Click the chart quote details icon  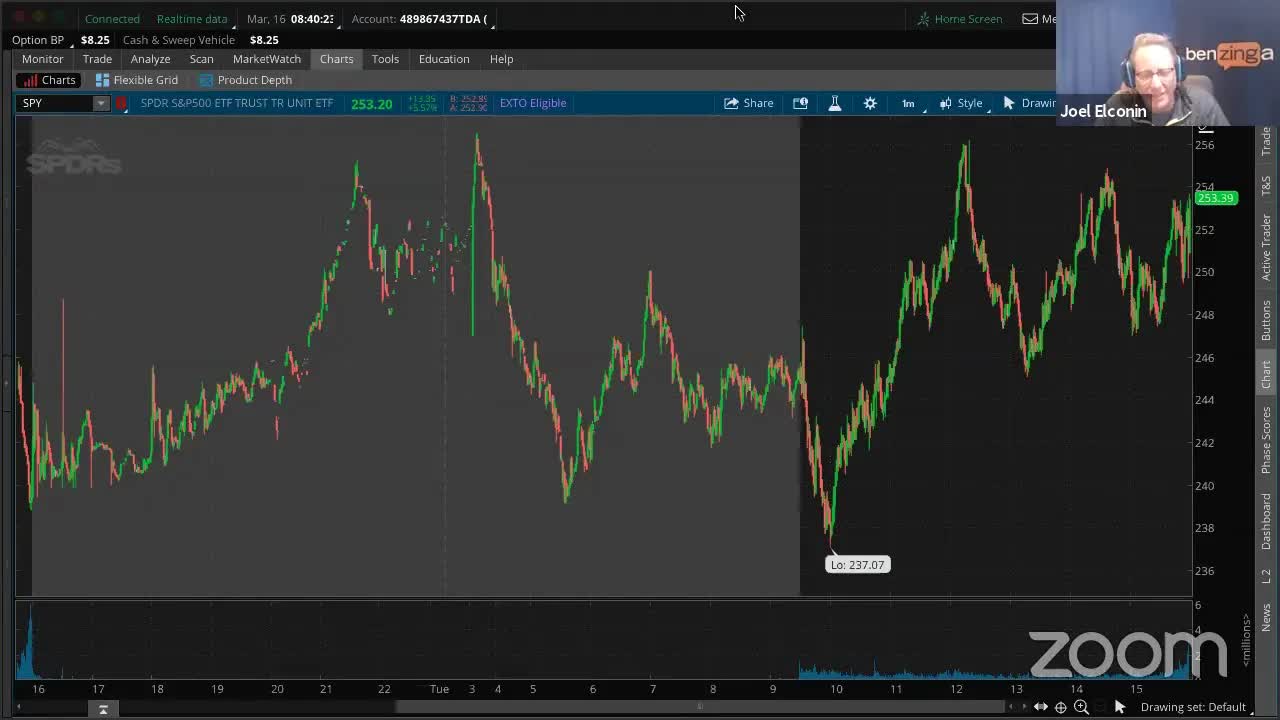pyautogui.click(x=800, y=103)
